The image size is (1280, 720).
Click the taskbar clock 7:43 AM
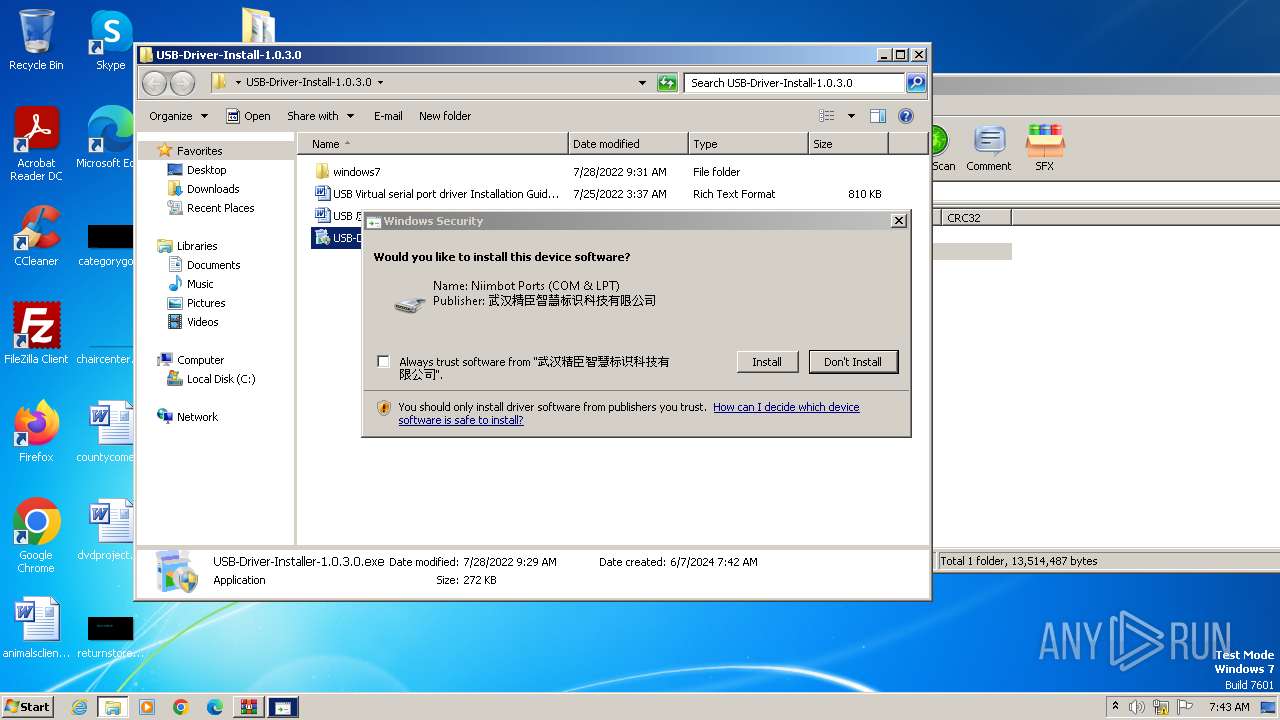pyautogui.click(x=1229, y=707)
